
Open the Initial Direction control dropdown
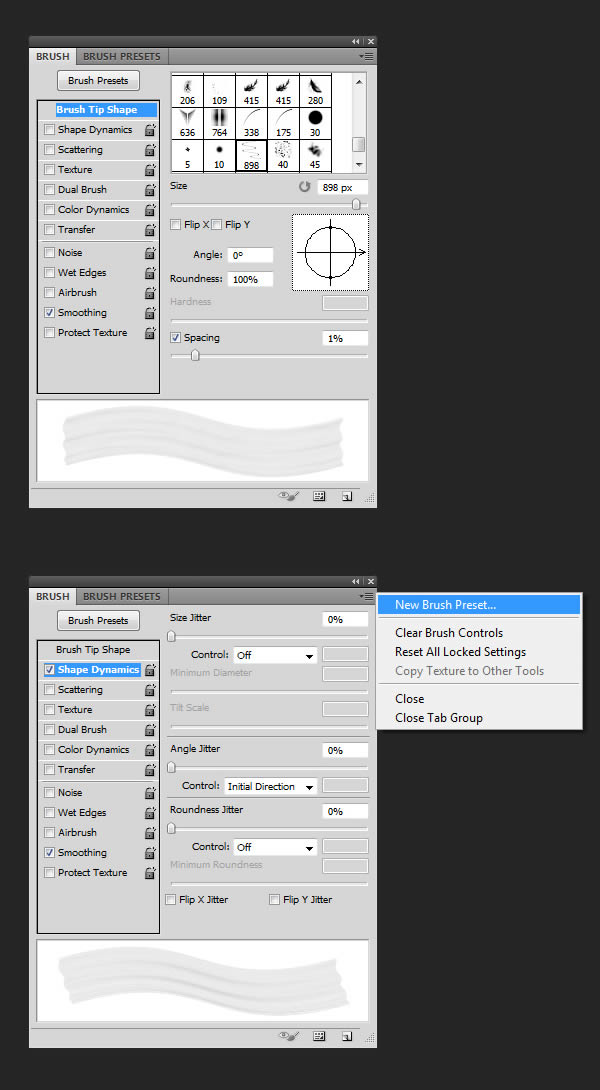click(x=271, y=787)
